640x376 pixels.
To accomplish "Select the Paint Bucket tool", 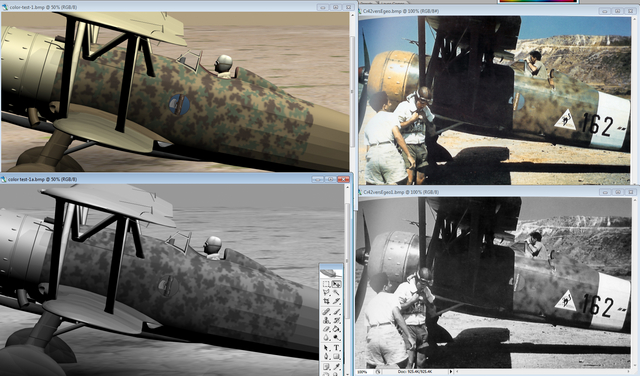I will [337, 329].
